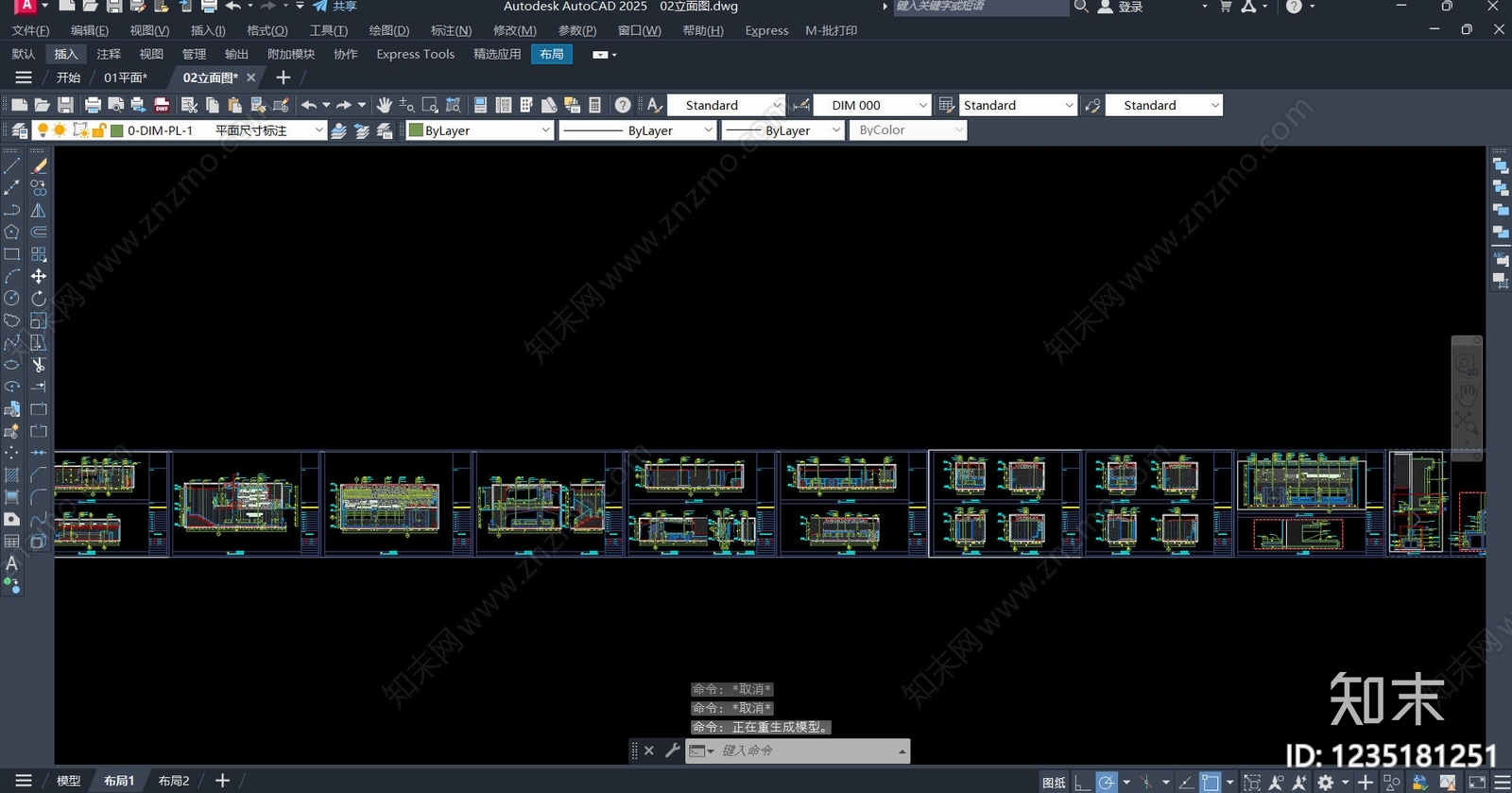
Task: Toggle Ortho mode in status bar
Action: click(x=1083, y=782)
